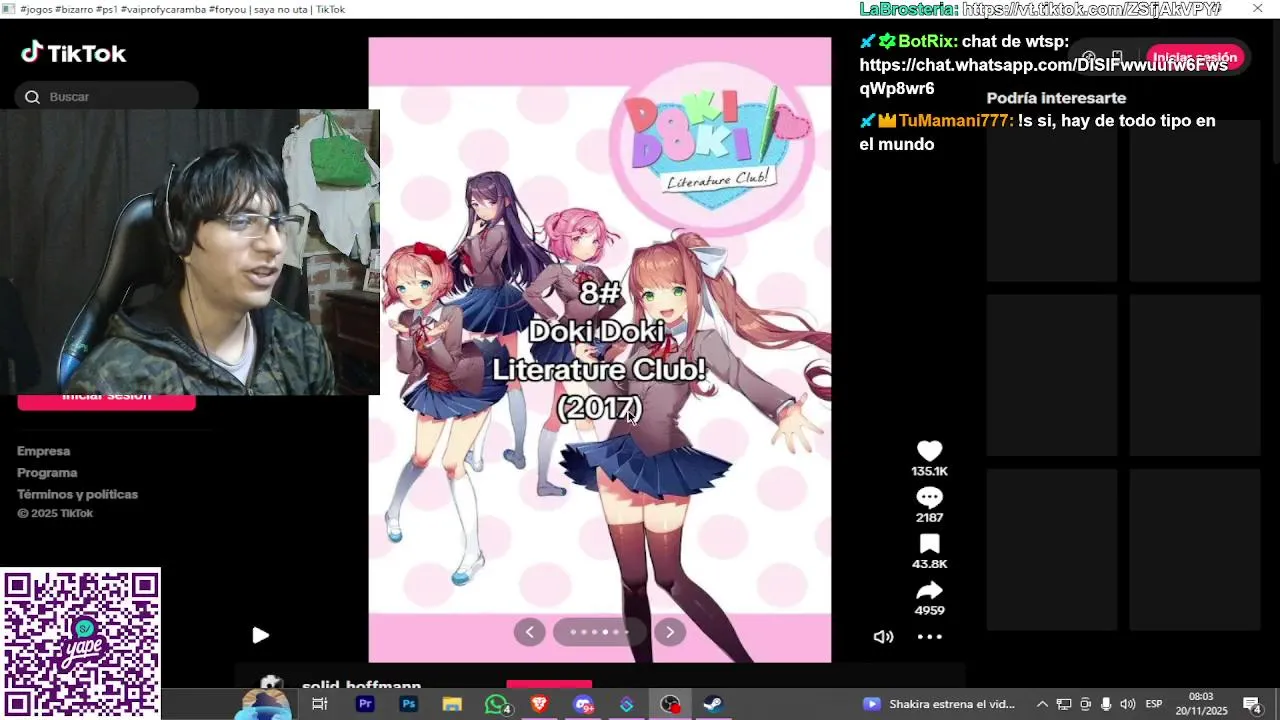Screen dimensions: 1280x720
Task: Open Adobe Premiere Pro from taskbar
Action: (365, 704)
